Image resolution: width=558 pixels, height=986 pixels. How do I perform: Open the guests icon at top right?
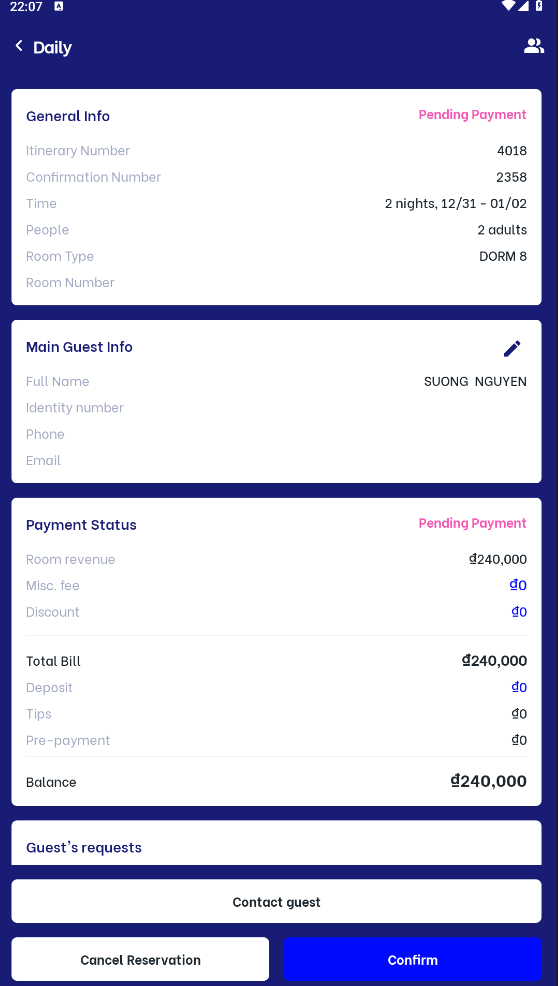[x=533, y=46]
